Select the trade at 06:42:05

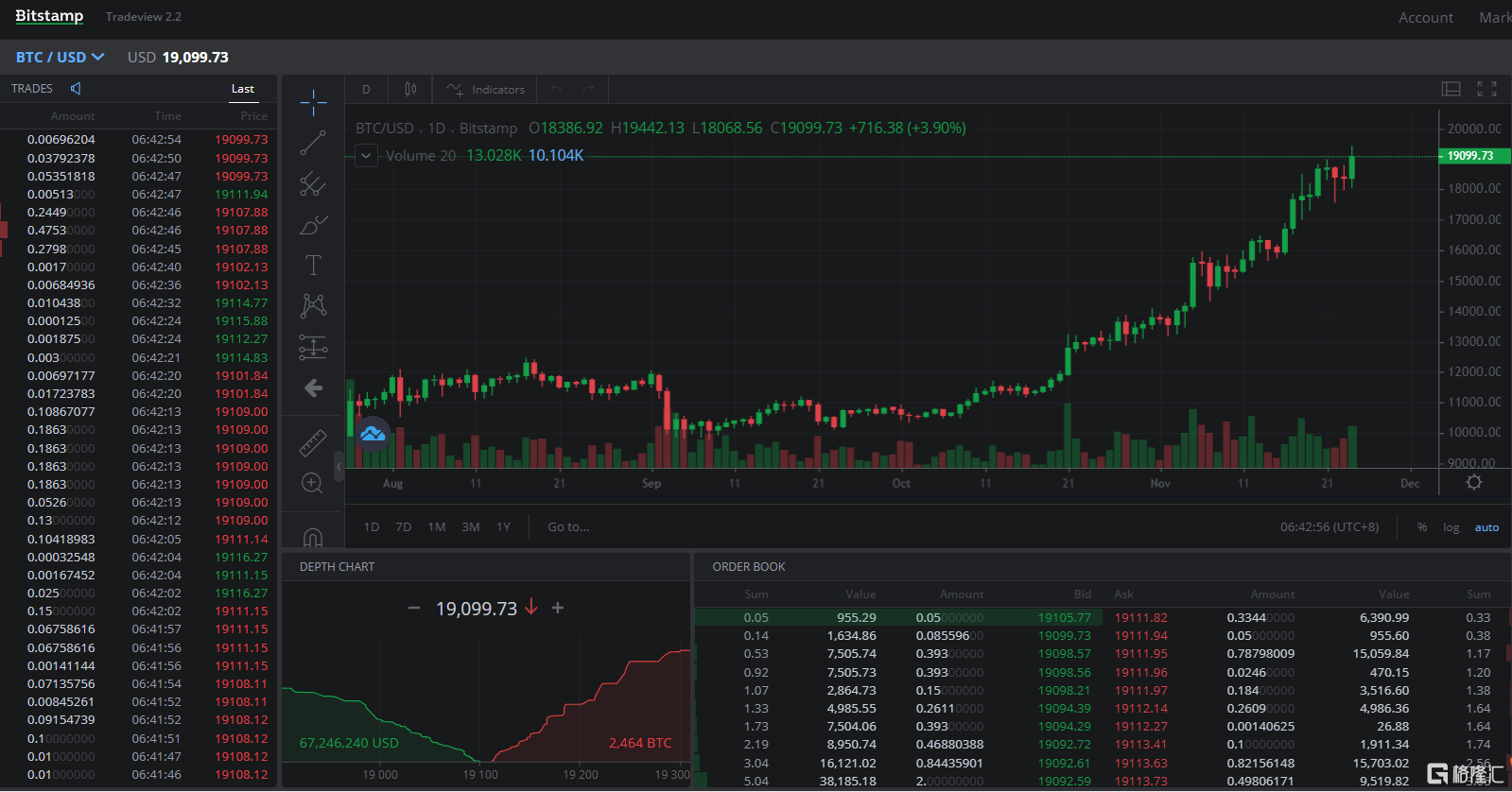(x=138, y=540)
